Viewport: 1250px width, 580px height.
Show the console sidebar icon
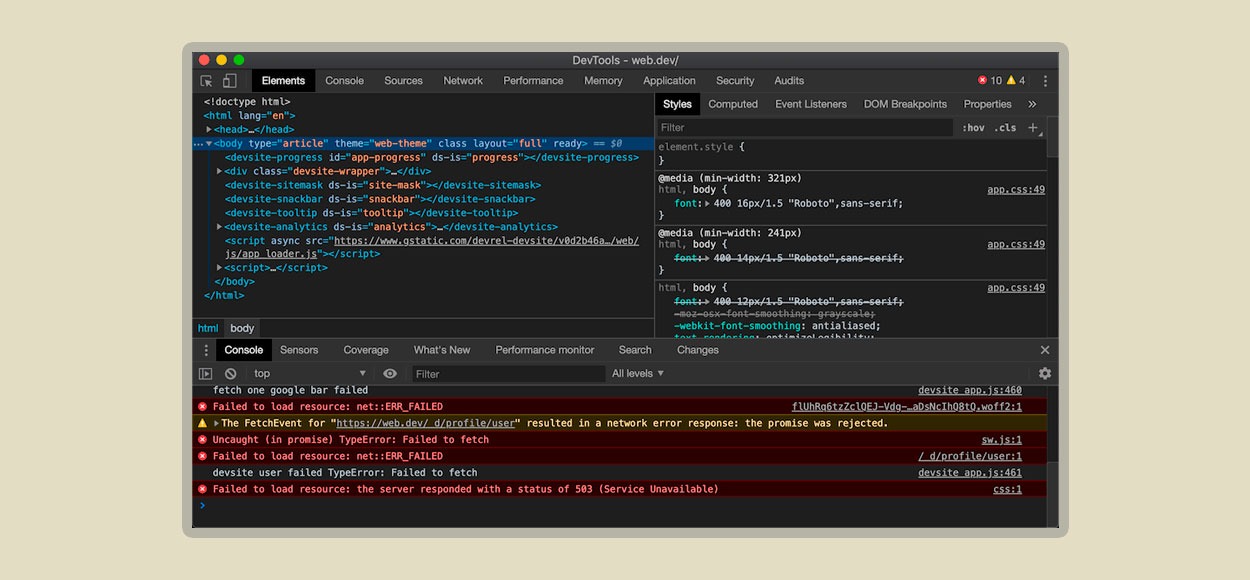pos(205,374)
